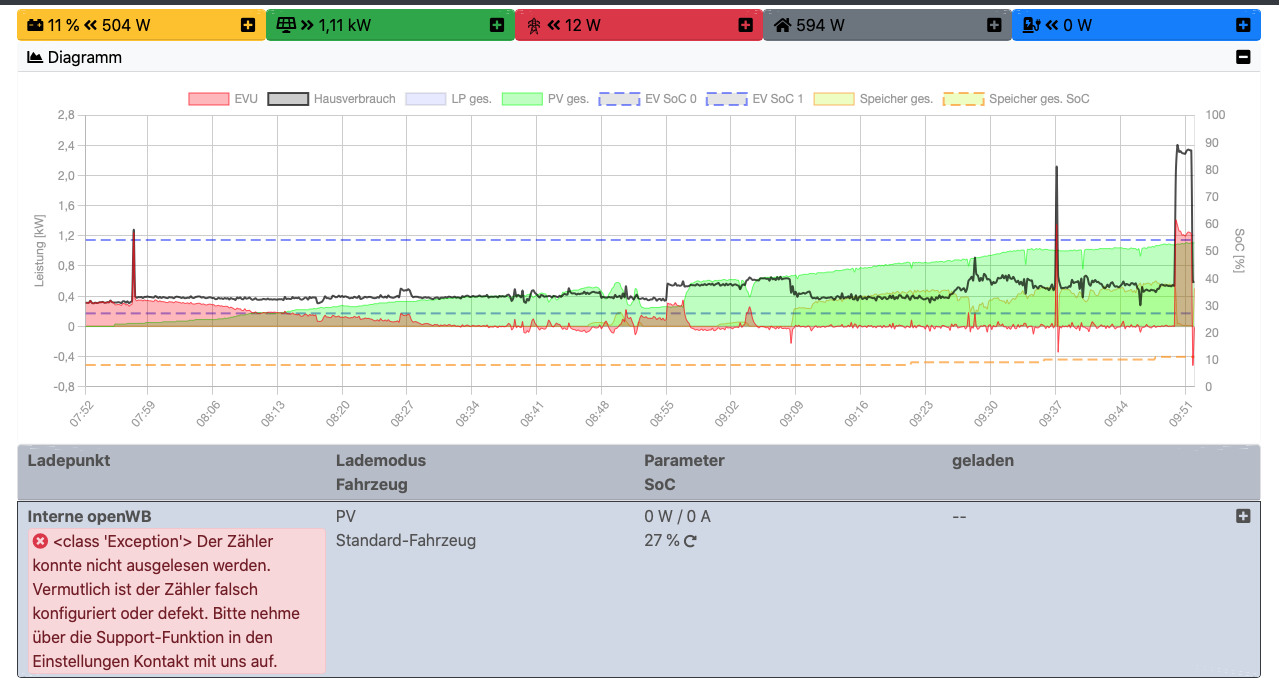The width and height of the screenshot is (1279, 695).
Task: Click the PV charge mode label
Action: pos(346,516)
